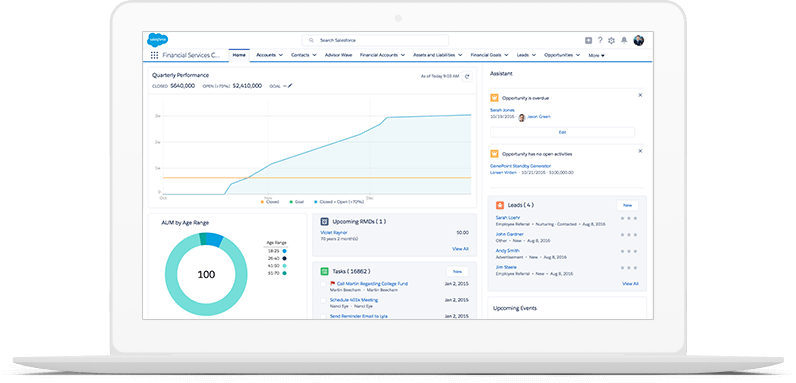Open the Financial Goals tab
The height and width of the screenshot is (383, 796).
pyautogui.click(x=486, y=55)
